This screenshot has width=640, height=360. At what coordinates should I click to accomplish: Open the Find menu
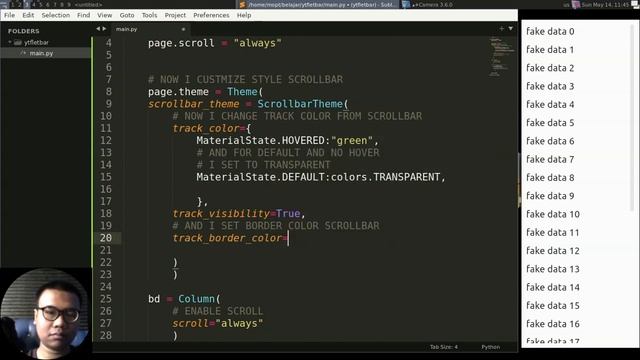click(83, 15)
